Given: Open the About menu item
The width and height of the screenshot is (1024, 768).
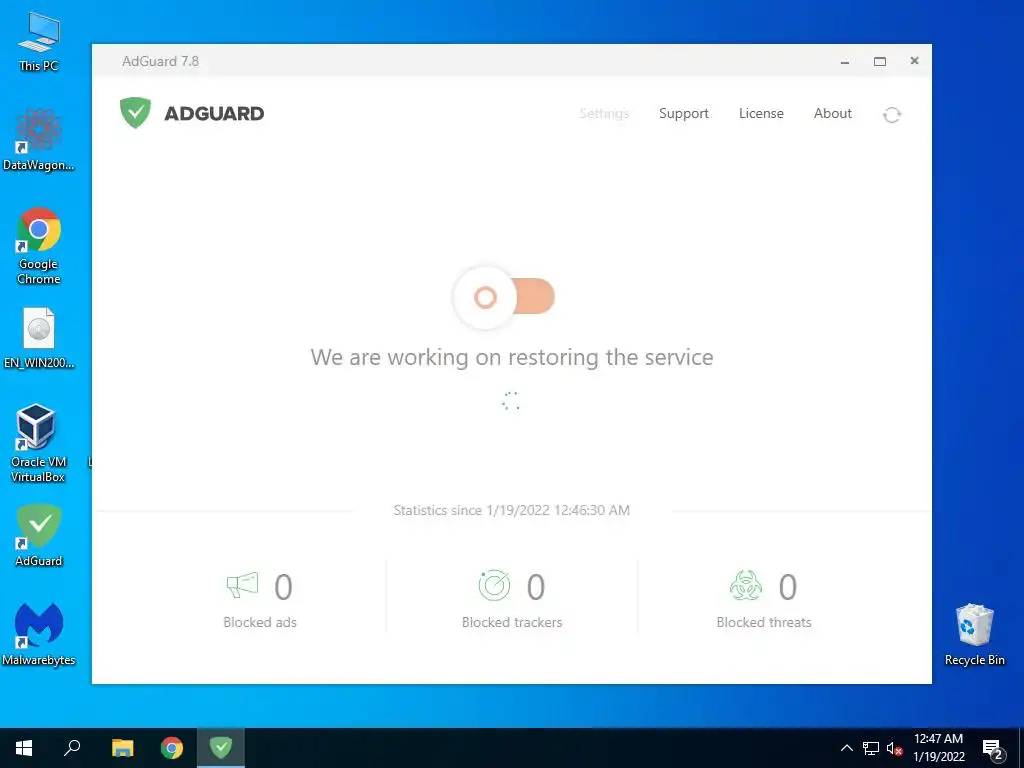Looking at the screenshot, I should 833,114.
